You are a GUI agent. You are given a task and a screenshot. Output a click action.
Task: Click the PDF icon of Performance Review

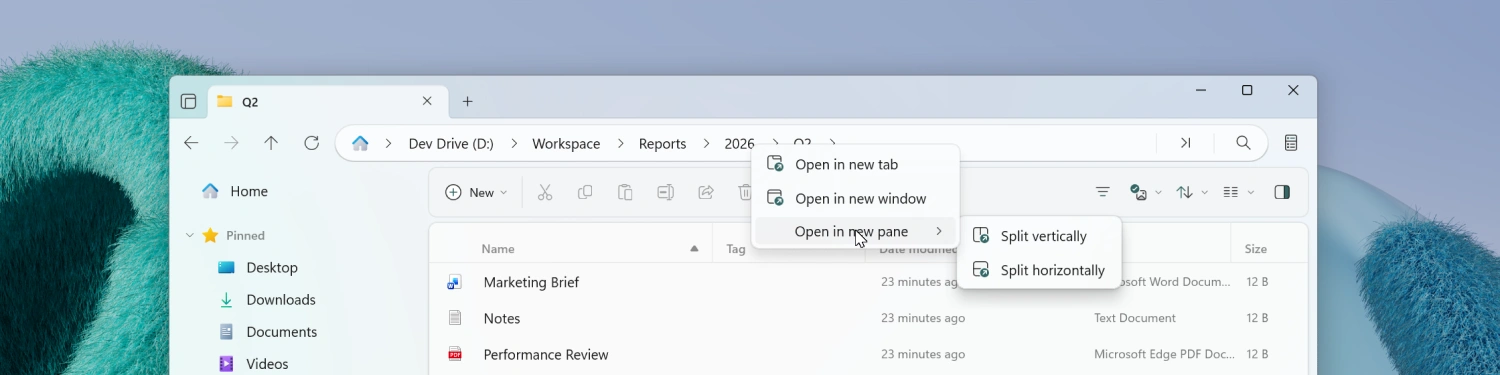tap(455, 354)
